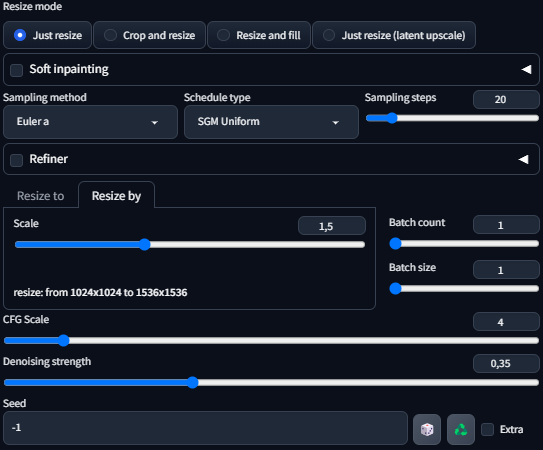This screenshot has height=450, width=543.
Task: Focus the Batch size number field
Action: (506, 270)
